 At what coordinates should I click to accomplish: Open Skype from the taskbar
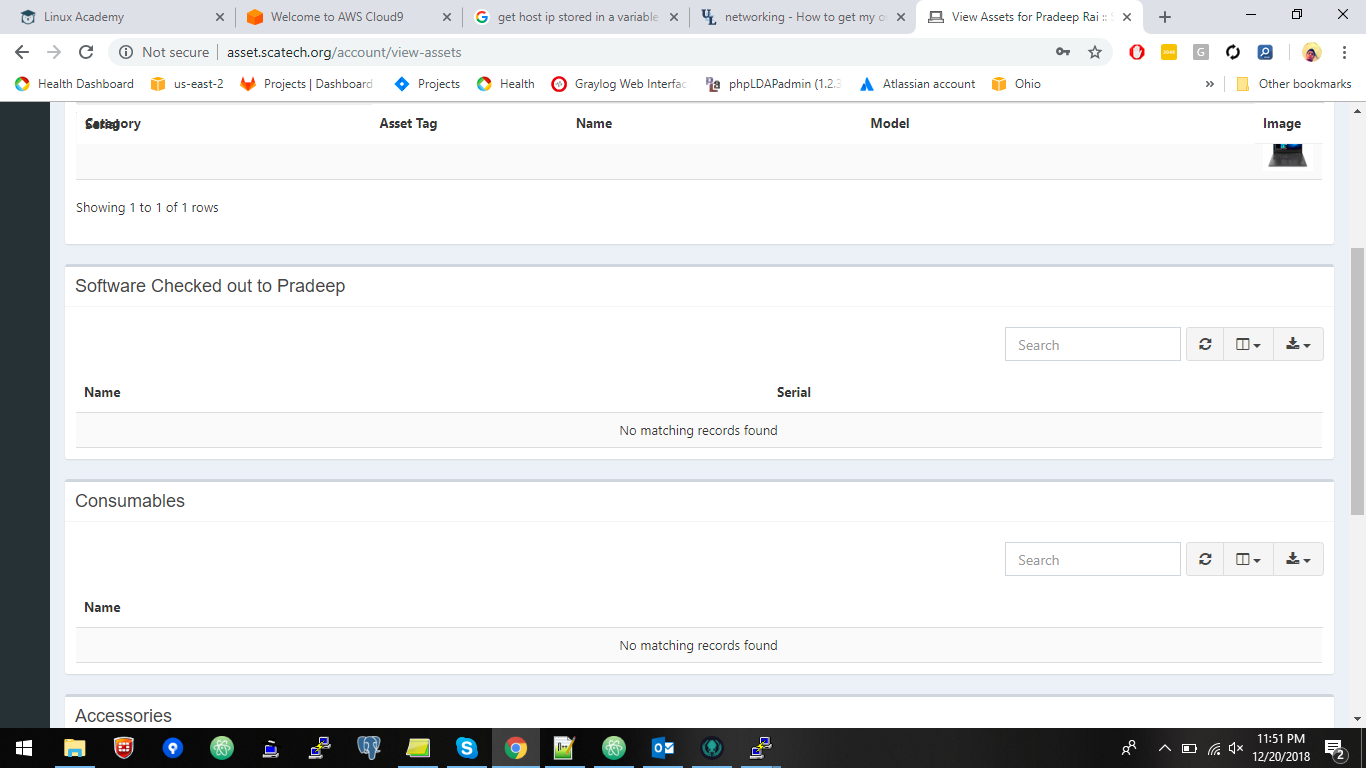click(x=466, y=747)
